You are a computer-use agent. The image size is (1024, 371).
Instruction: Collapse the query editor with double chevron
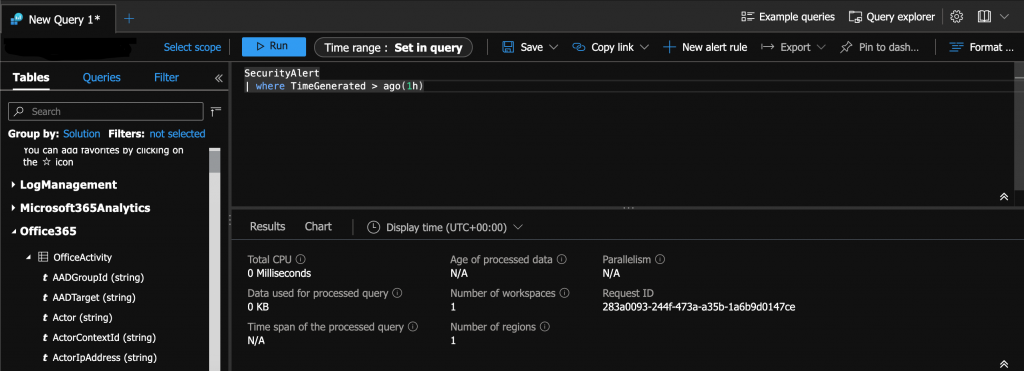coord(1004,197)
